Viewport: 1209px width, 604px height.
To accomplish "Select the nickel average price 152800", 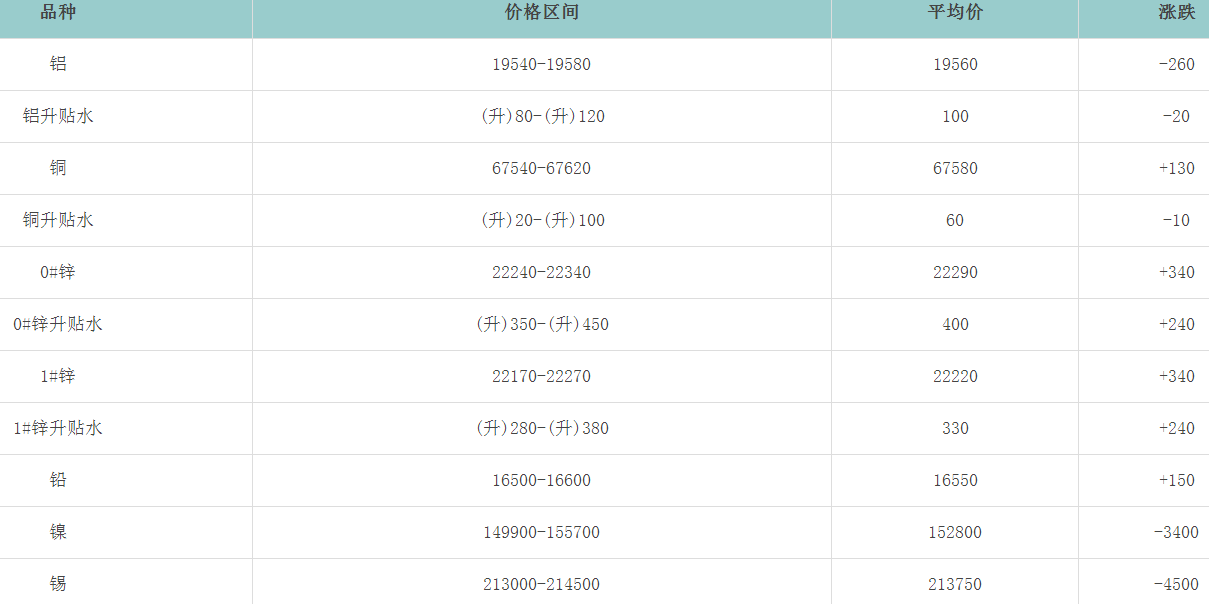I will pyautogui.click(x=955, y=532).
